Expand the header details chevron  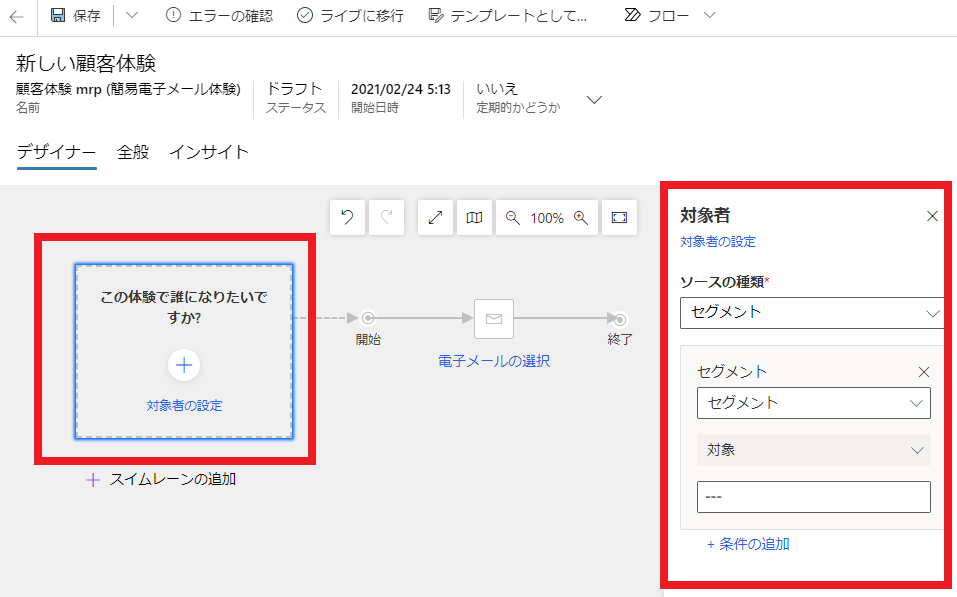[x=594, y=100]
